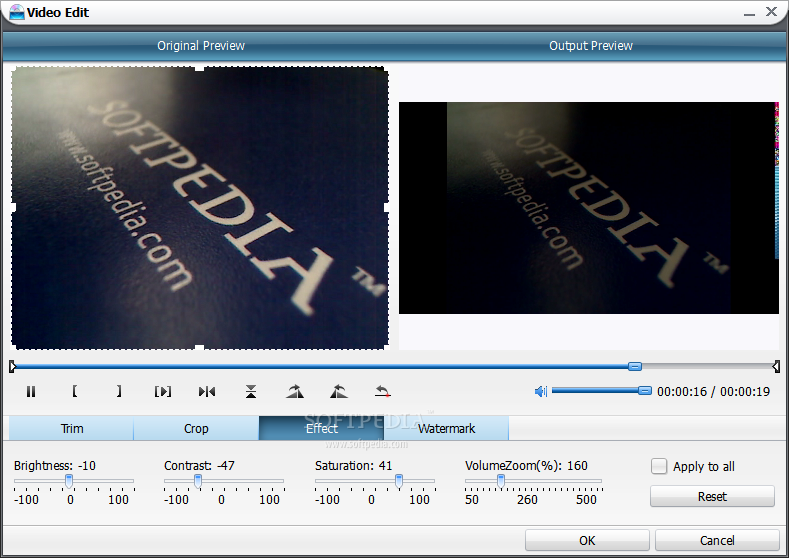Viewport: 789px width, 558px height.
Task: Click the playback position handle on seek bar
Action: pyautogui.click(x=635, y=366)
